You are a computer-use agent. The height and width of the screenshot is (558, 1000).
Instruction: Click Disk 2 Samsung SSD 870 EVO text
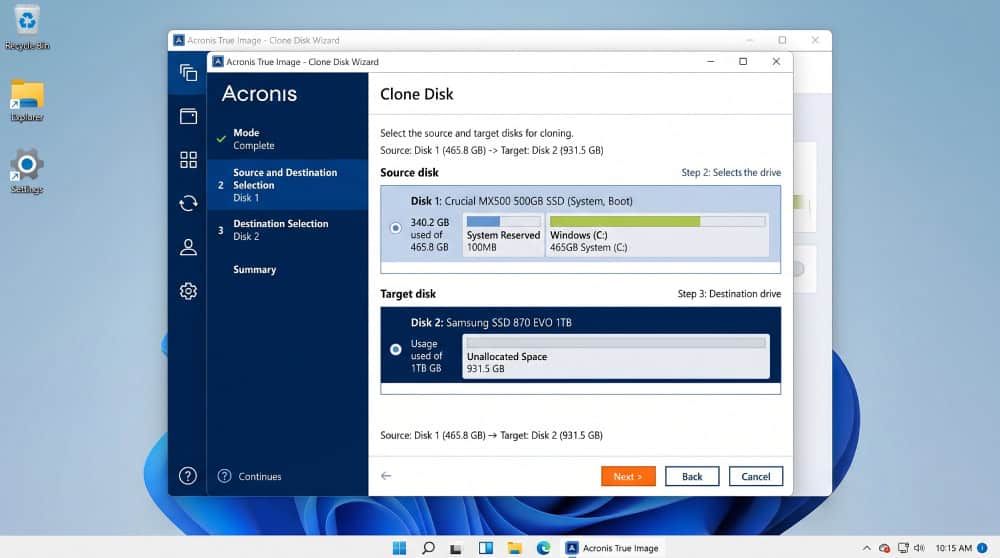point(491,323)
